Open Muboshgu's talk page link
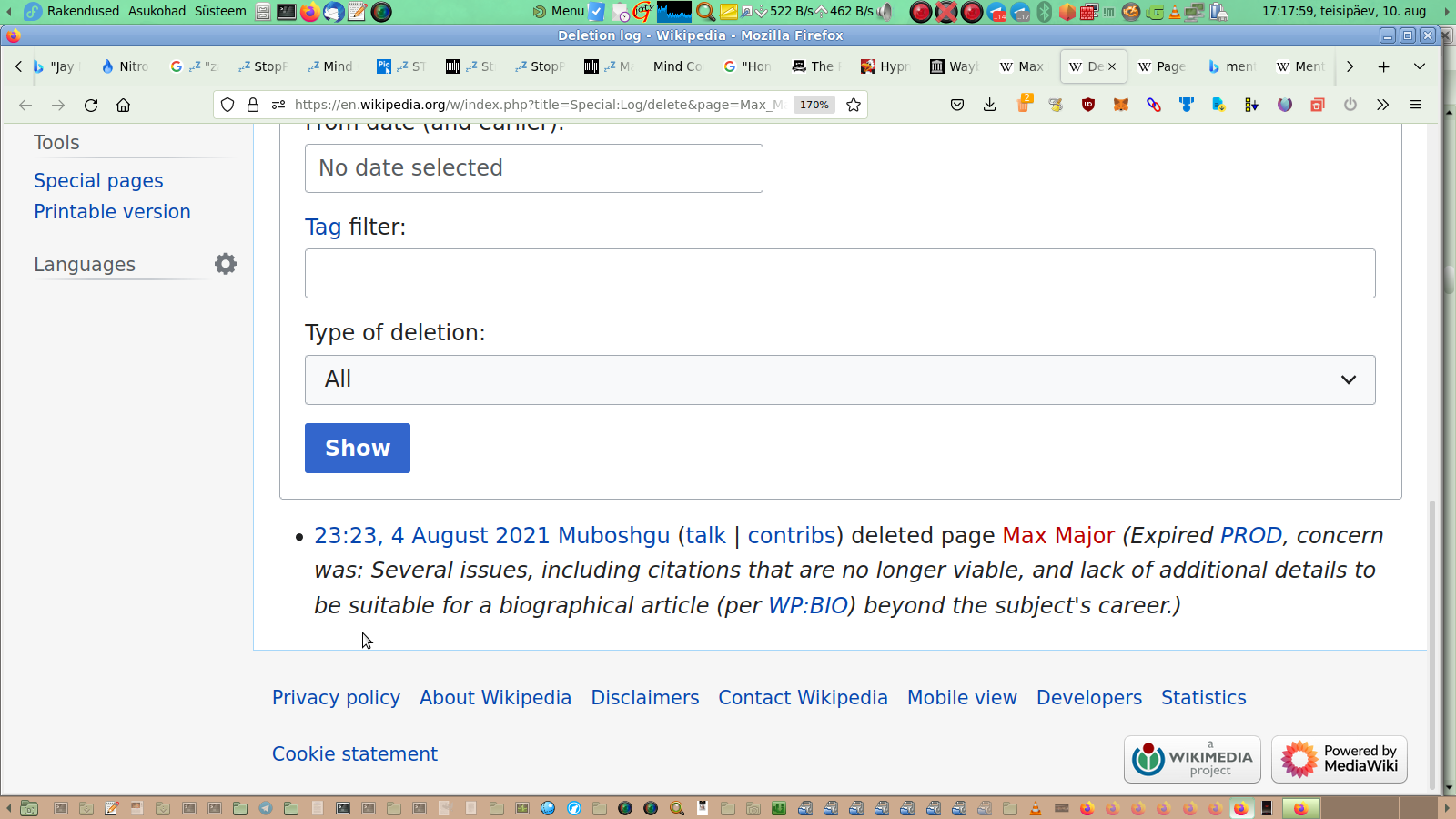The width and height of the screenshot is (1456, 819). click(705, 536)
